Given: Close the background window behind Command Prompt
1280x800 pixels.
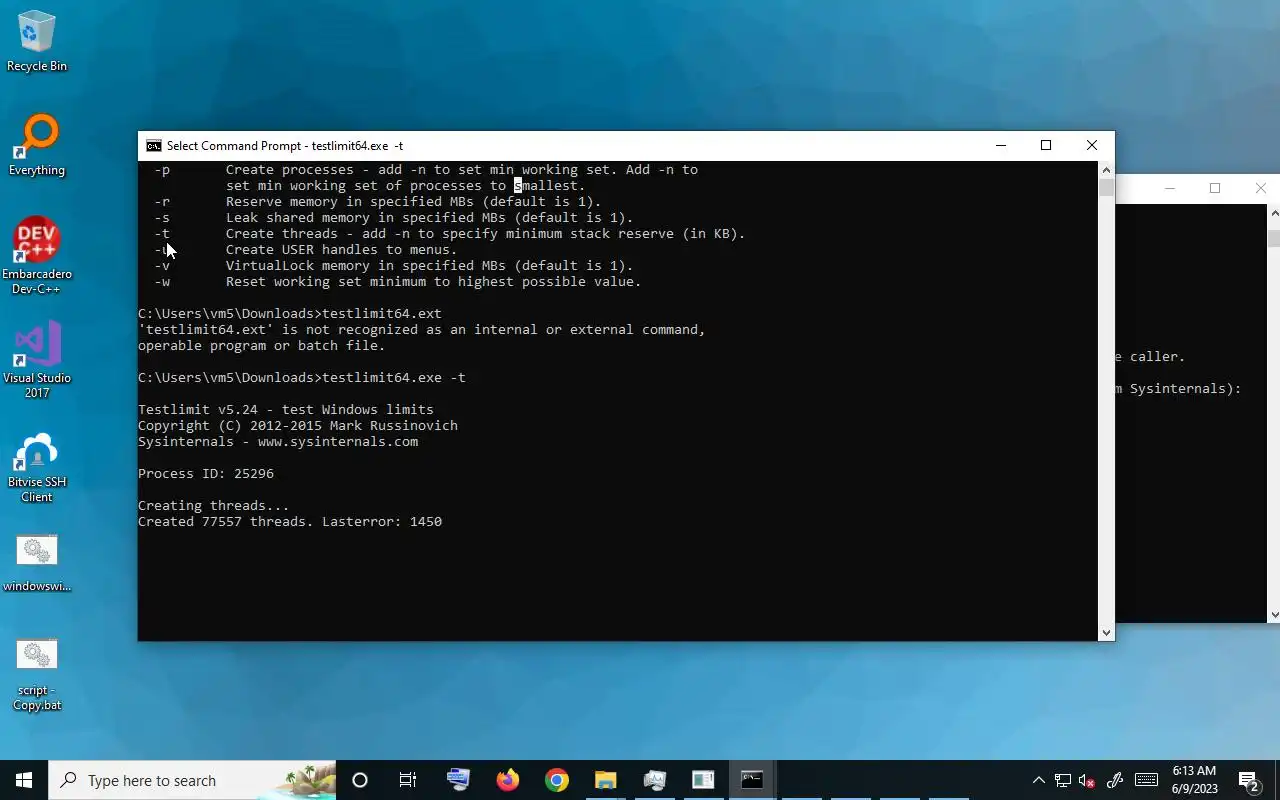Looking at the screenshot, I should [x=1260, y=188].
